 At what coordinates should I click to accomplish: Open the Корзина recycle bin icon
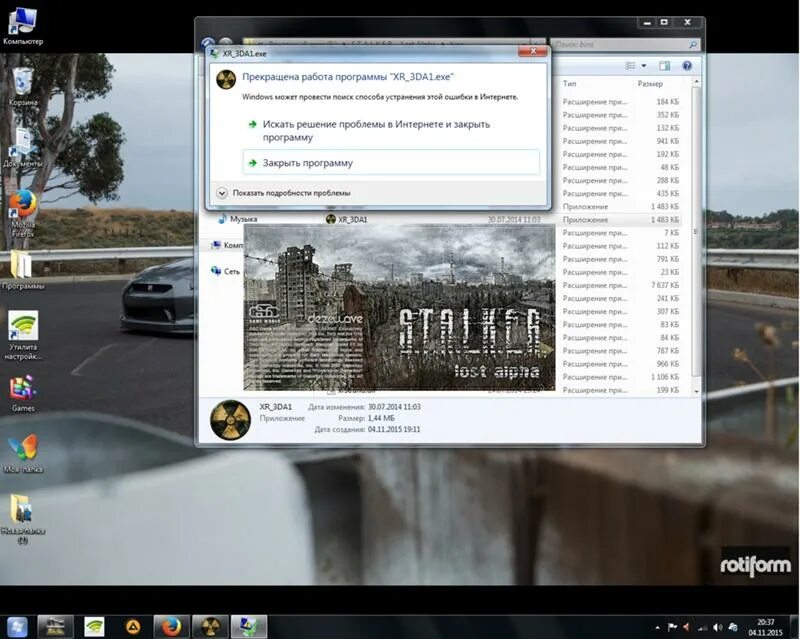tap(22, 87)
